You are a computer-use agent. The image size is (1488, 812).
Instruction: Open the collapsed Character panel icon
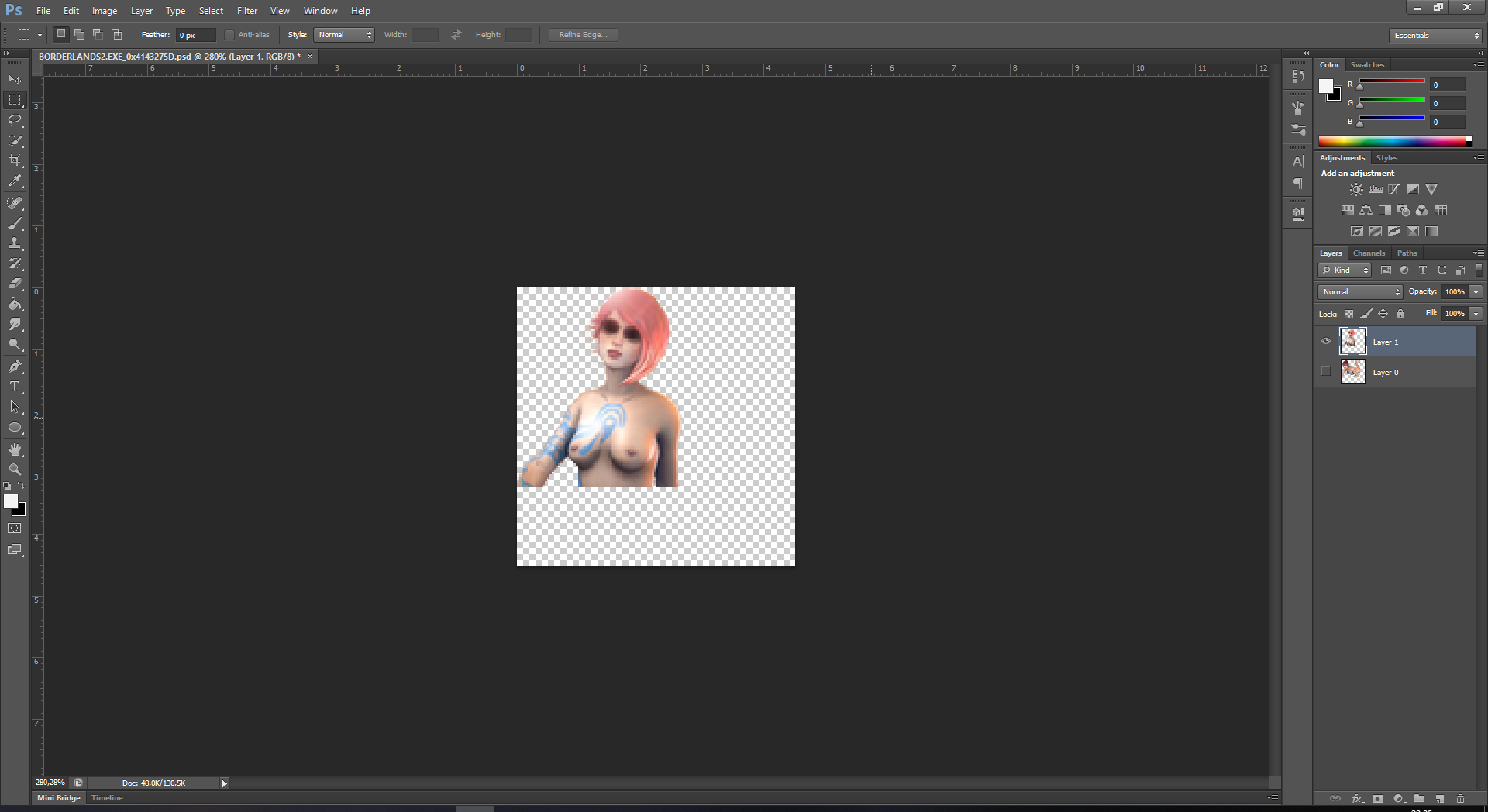coord(1298,162)
